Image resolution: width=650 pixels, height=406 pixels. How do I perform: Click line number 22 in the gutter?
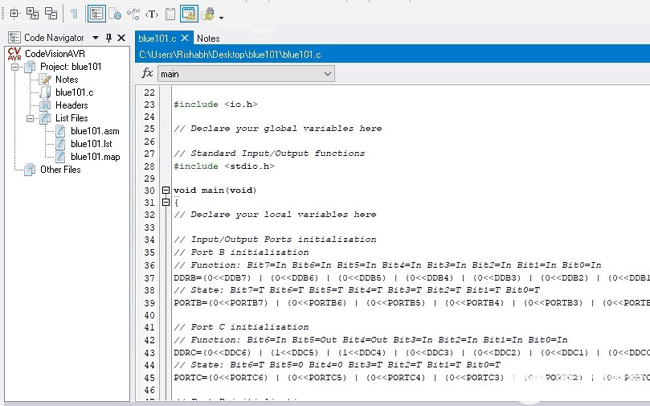pos(149,92)
